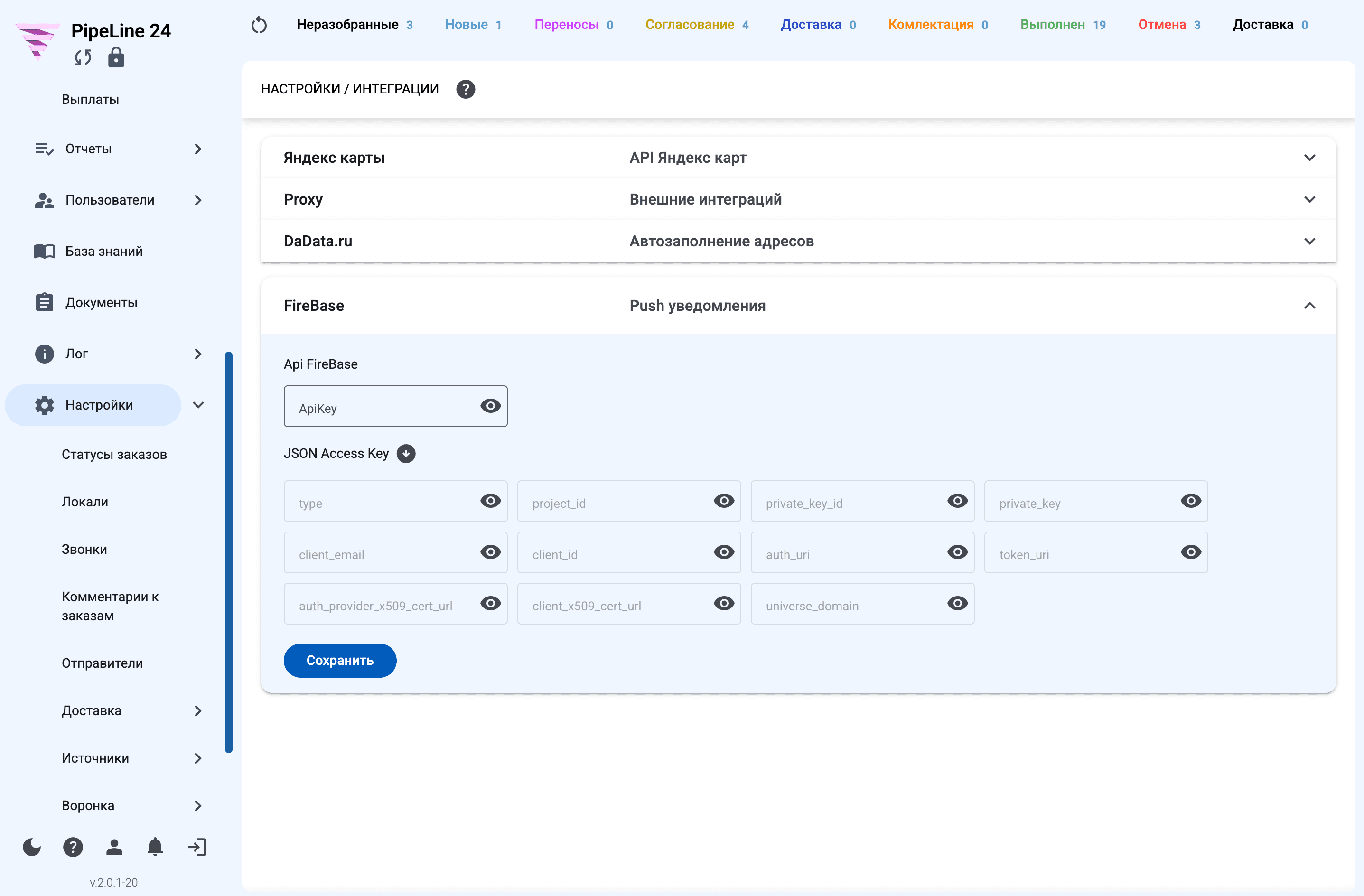
Task: Click the База знаний book icon
Action: point(44,251)
